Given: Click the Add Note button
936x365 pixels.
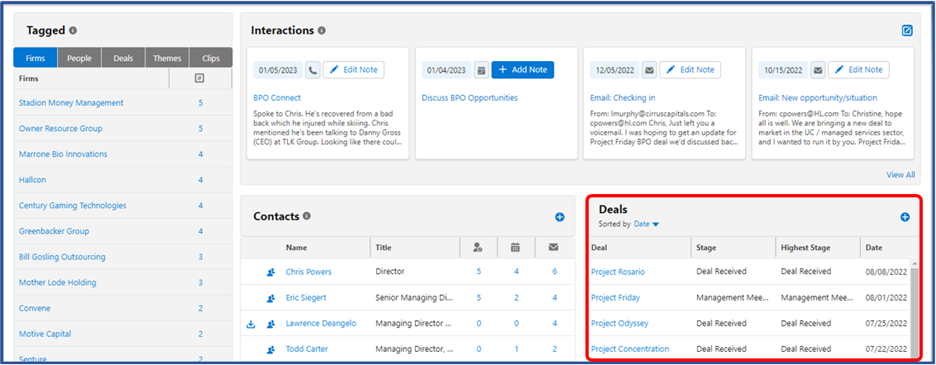Looking at the screenshot, I should tap(523, 70).
